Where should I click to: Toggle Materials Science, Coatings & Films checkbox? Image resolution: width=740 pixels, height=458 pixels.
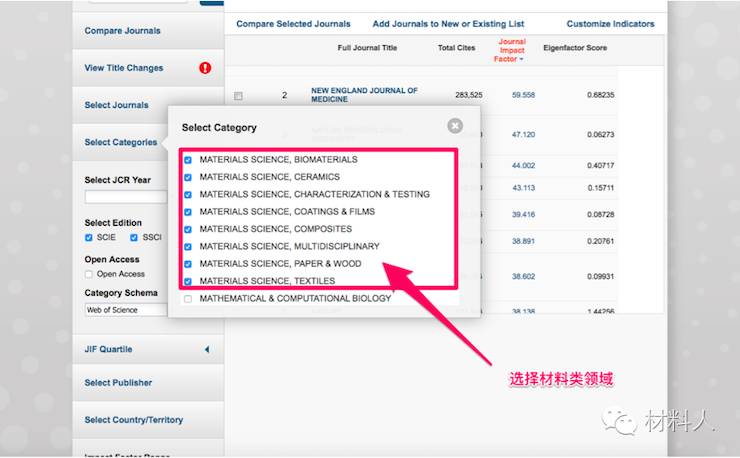188,212
